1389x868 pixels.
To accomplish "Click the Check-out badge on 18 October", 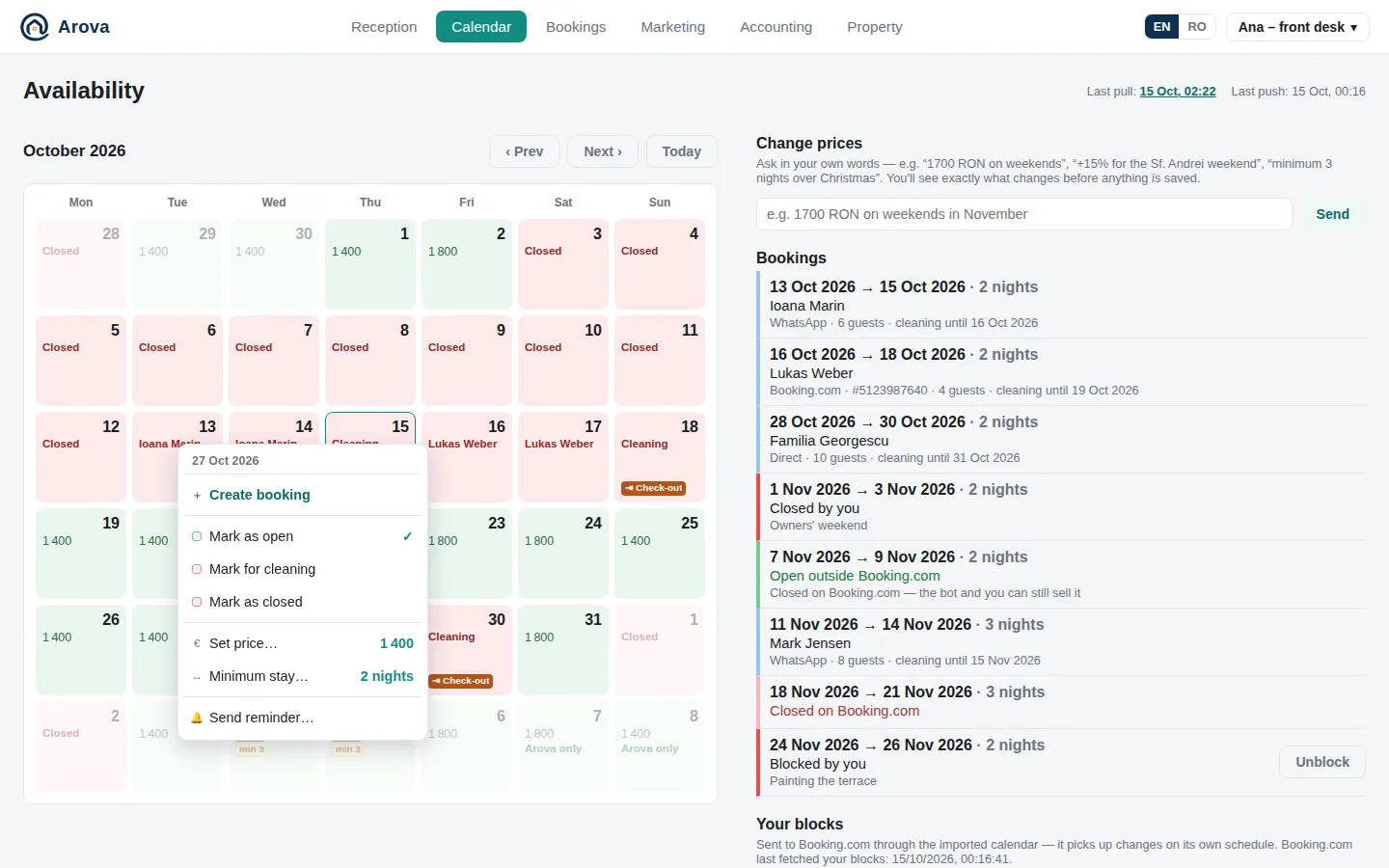I will click(653, 488).
